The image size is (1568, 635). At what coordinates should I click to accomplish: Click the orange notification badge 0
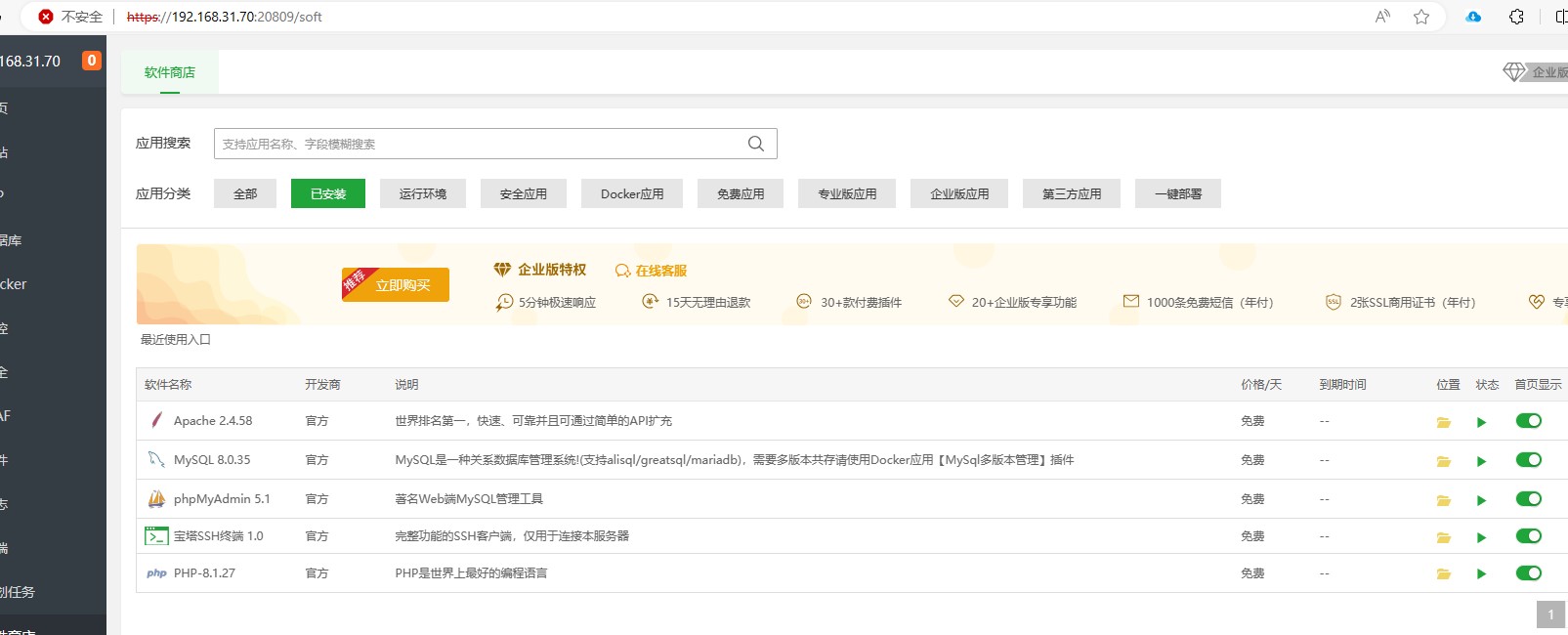click(x=92, y=61)
